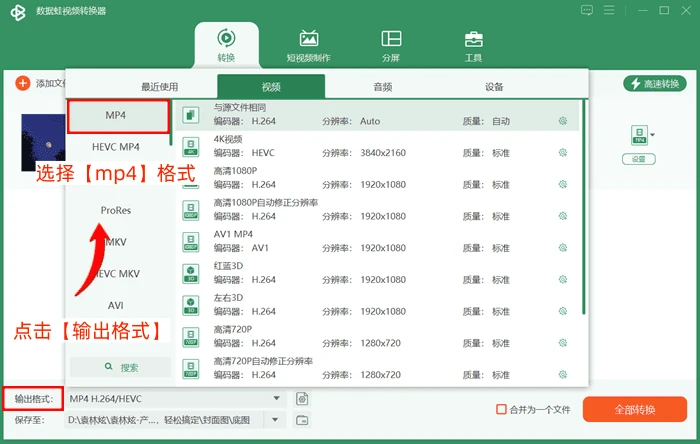Click the 设置 button under format icon
Image resolution: width=700 pixels, height=444 pixels.
(x=638, y=159)
